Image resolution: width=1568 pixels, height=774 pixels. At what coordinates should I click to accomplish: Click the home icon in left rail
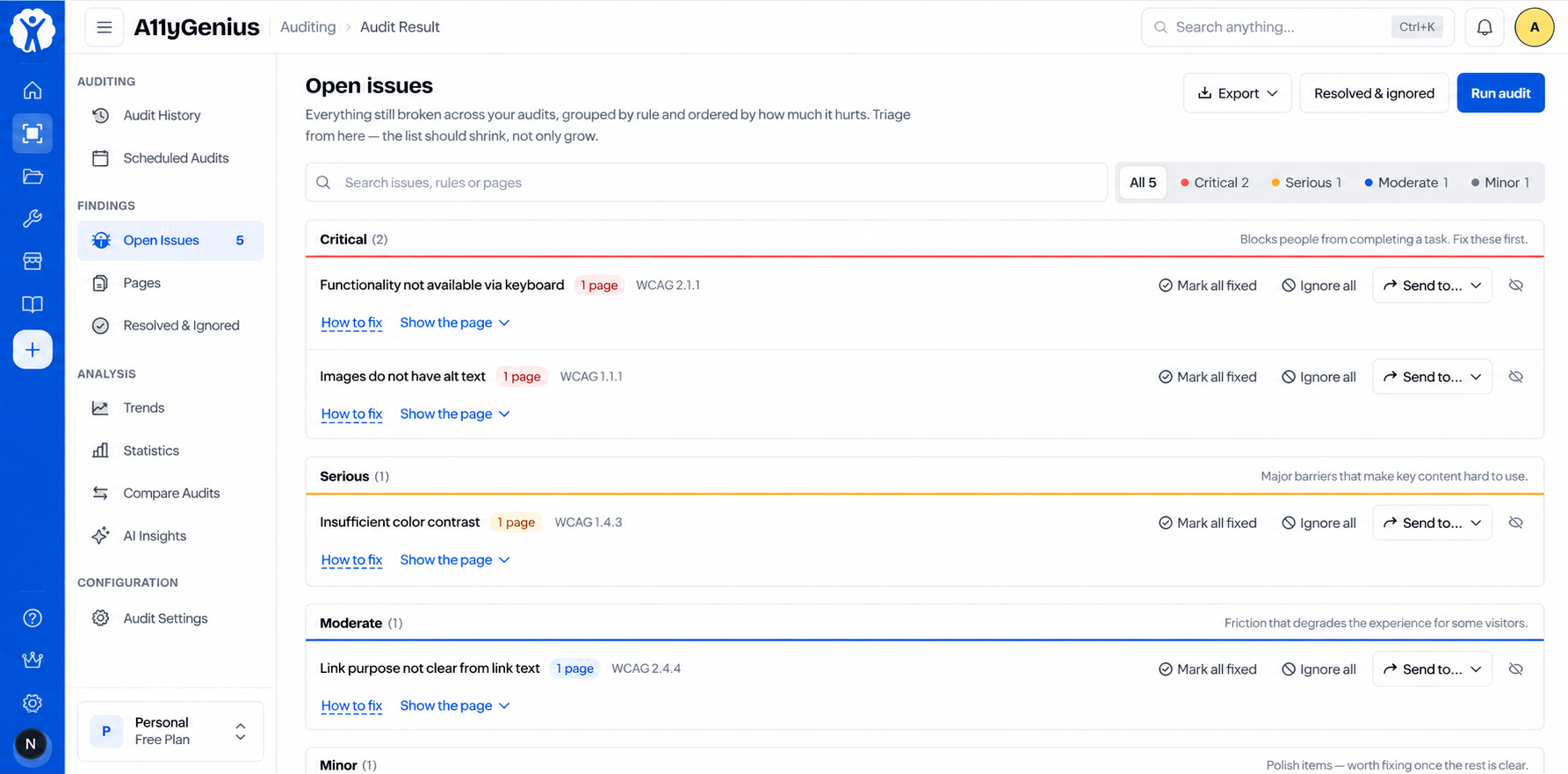click(33, 90)
